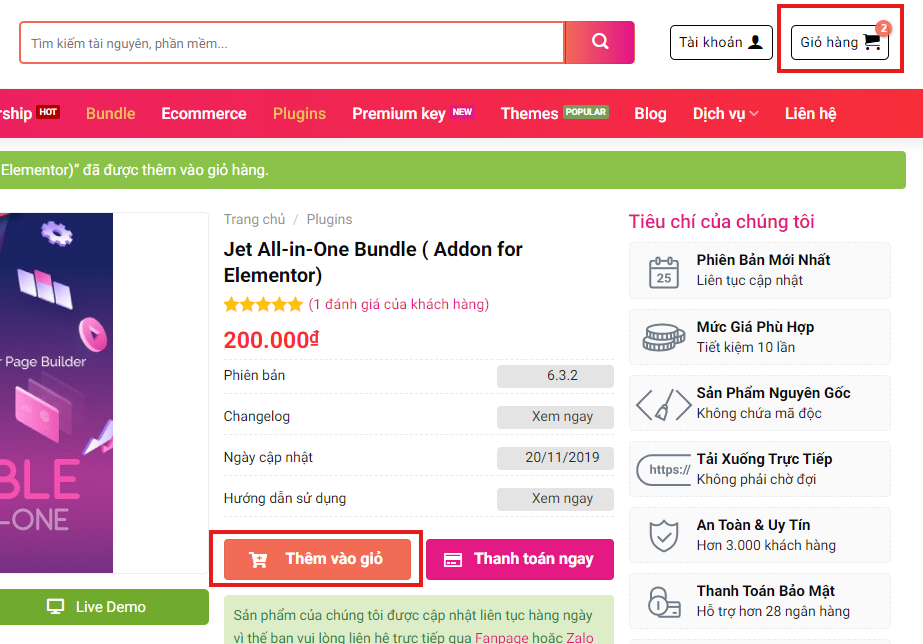923x644 pixels.
Task: Open the Live Demo button
Action: click(97, 607)
